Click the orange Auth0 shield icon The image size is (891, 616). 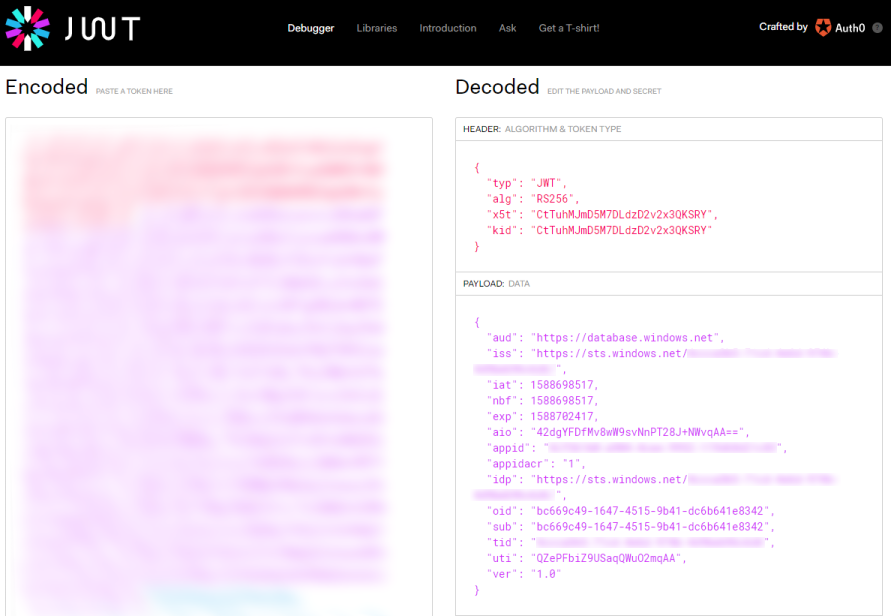[x=823, y=27]
